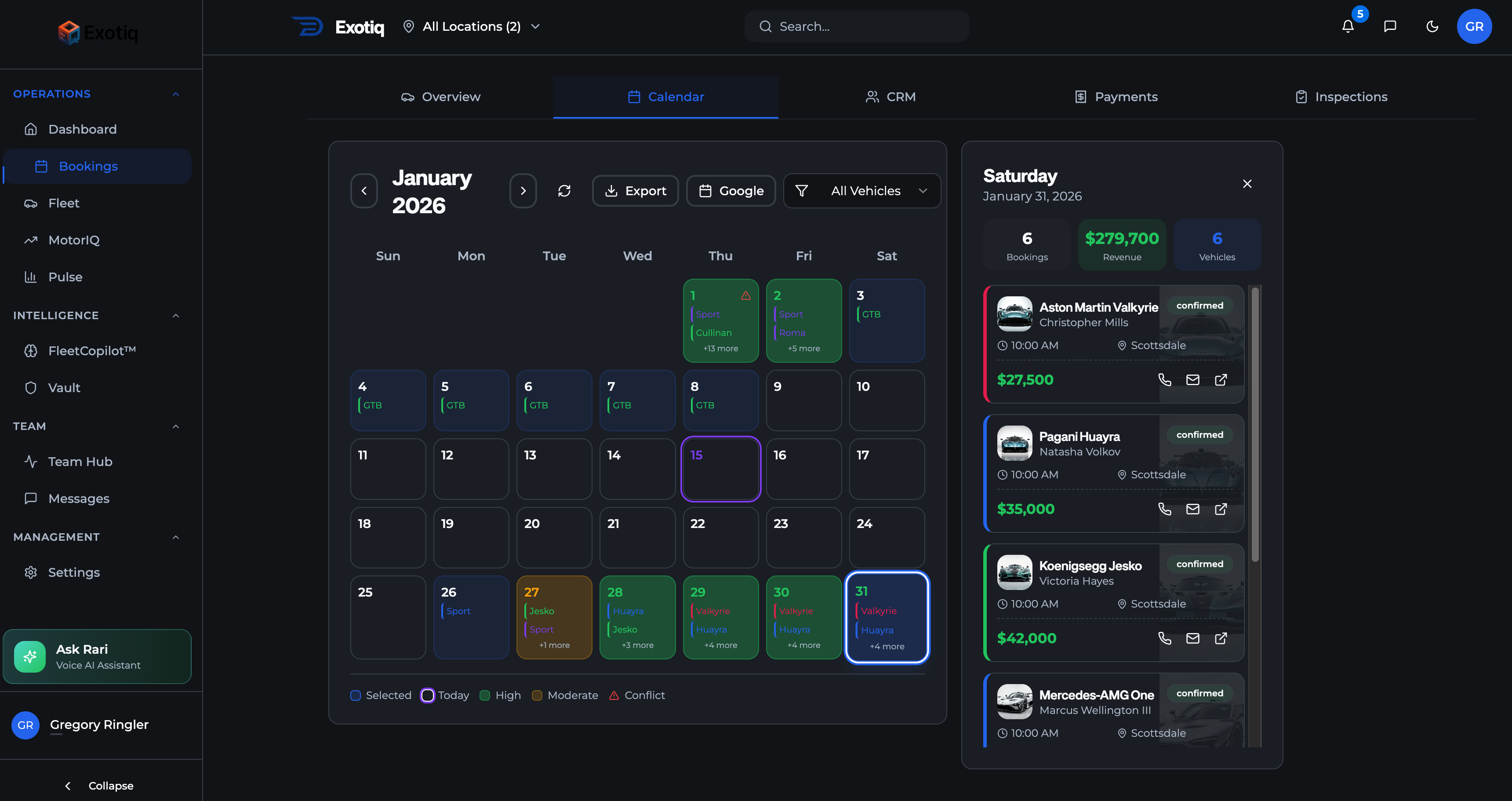Toggle dark mode moon icon
Image resolution: width=1512 pixels, height=801 pixels.
[1432, 26]
